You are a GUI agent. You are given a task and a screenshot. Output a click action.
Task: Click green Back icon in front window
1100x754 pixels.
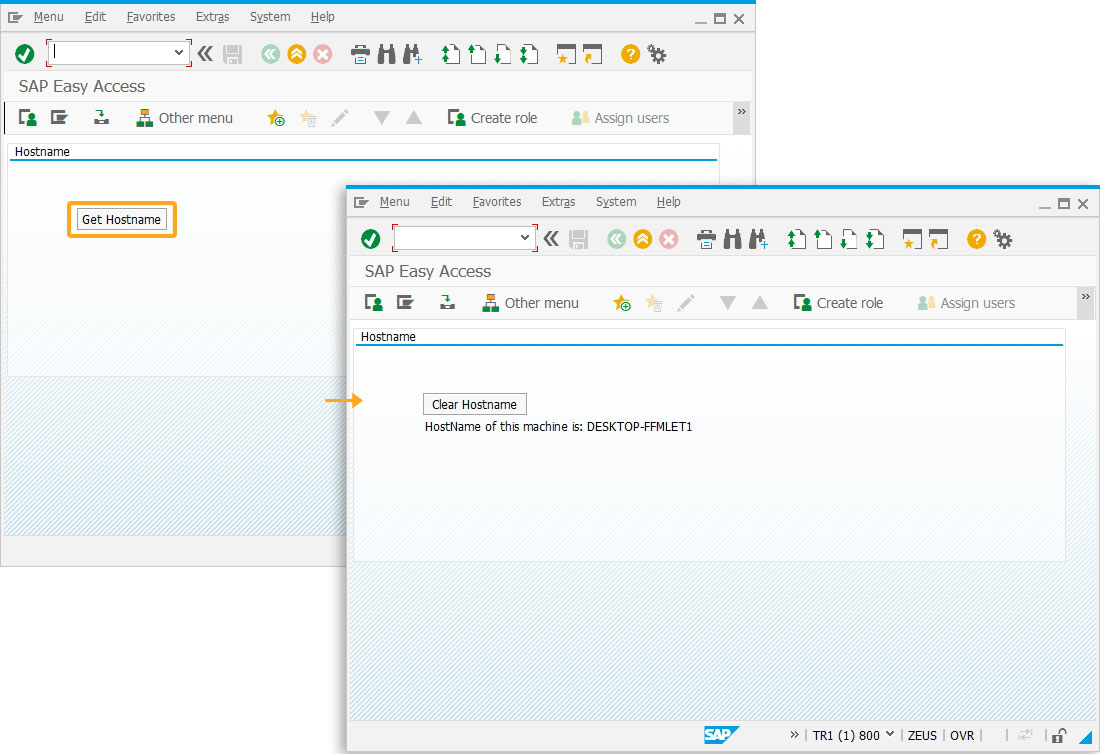(x=617, y=239)
